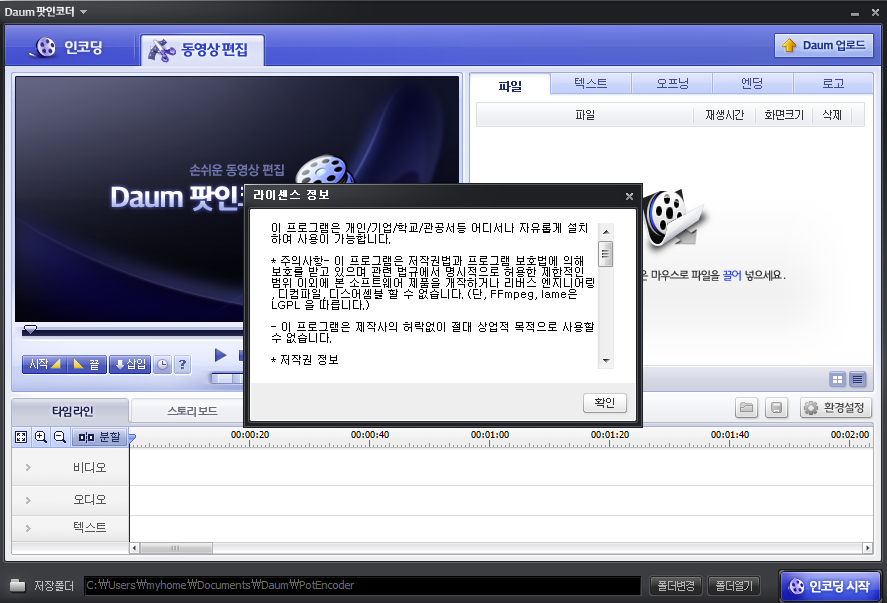Click the preview seek bar handle
Screen dimensions: 887x603
[x=30, y=329]
